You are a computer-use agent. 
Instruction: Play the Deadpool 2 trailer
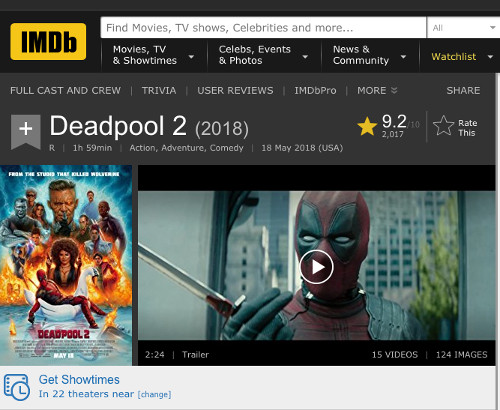pyautogui.click(x=316, y=267)
